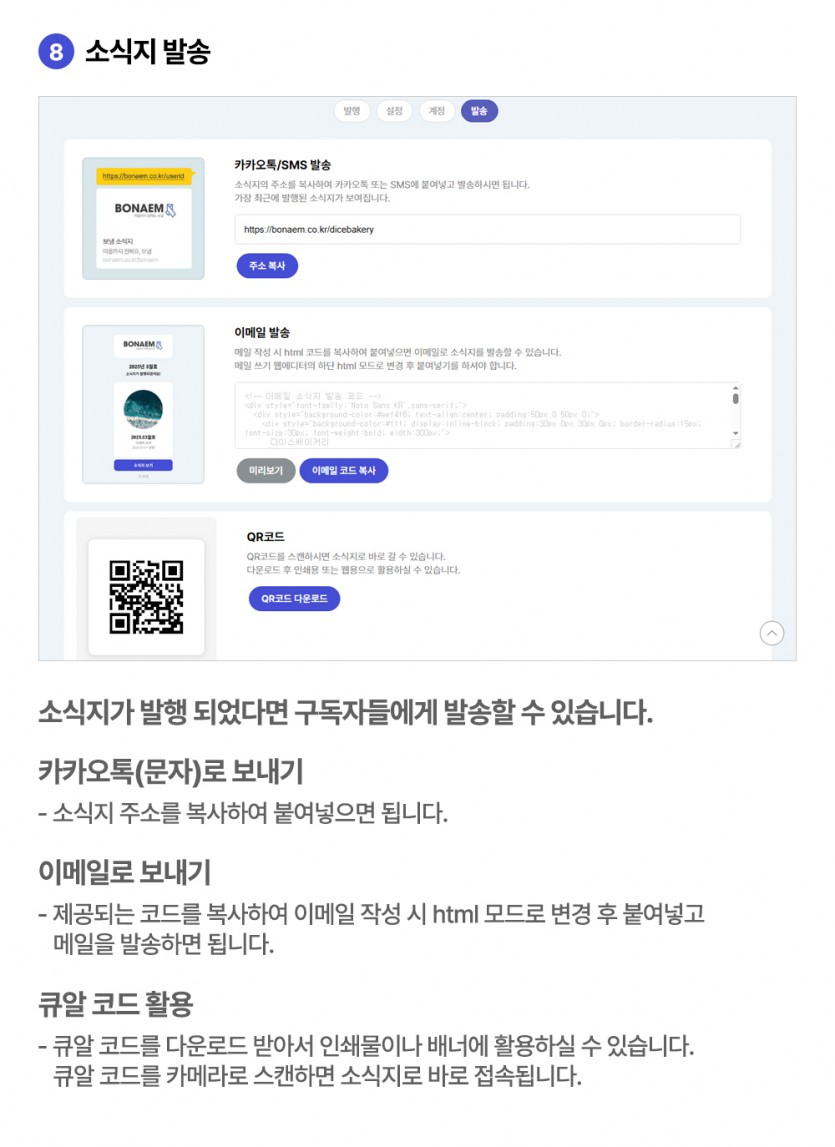Click the 주소 복사 button
The image size is (835, 1147).
tap(267, 266)
